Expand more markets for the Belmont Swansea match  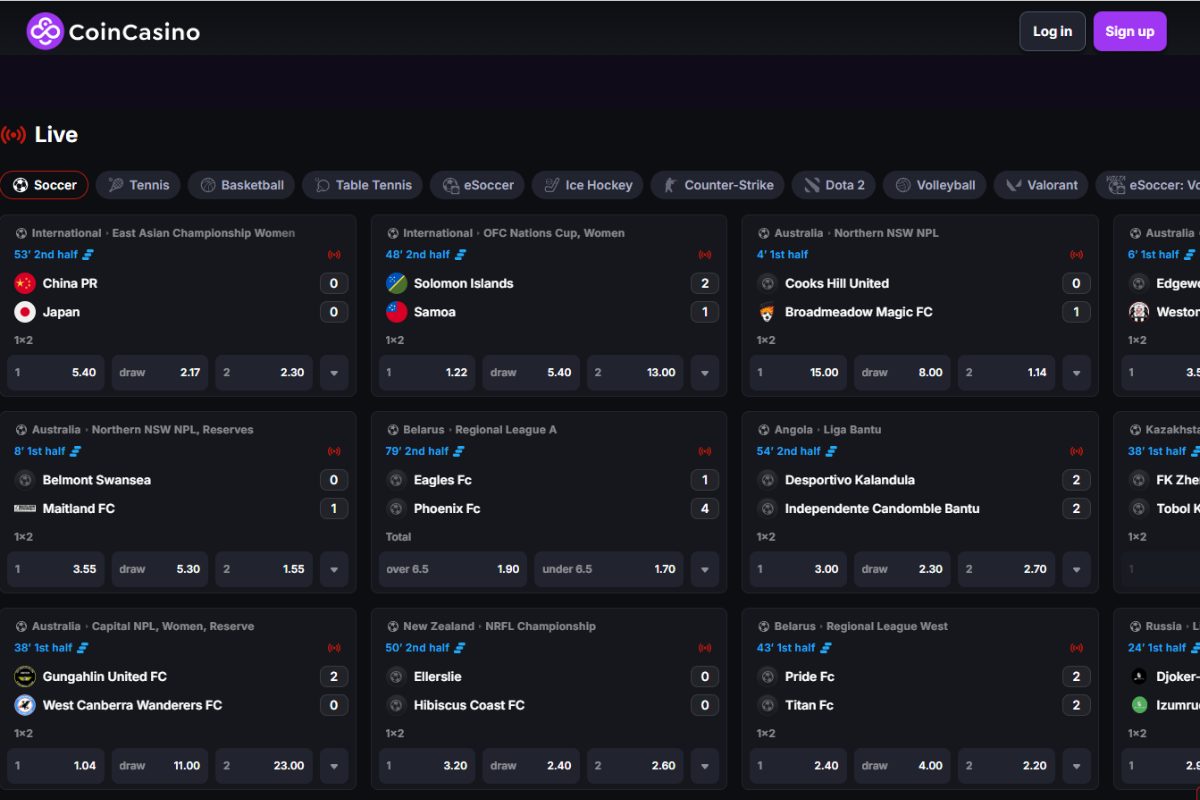tap(334, 569)
